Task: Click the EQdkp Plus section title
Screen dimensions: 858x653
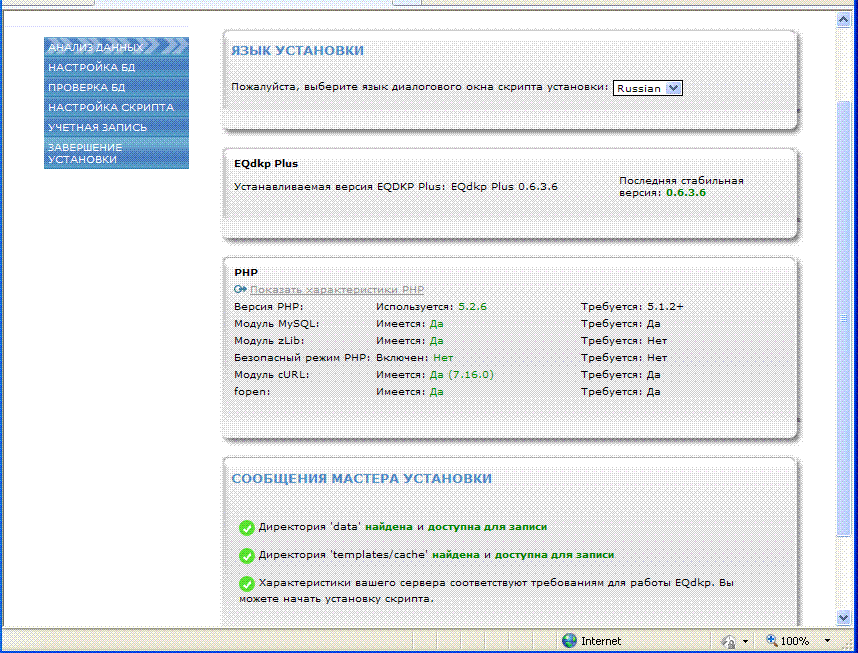Action: [x=266, y=164]
